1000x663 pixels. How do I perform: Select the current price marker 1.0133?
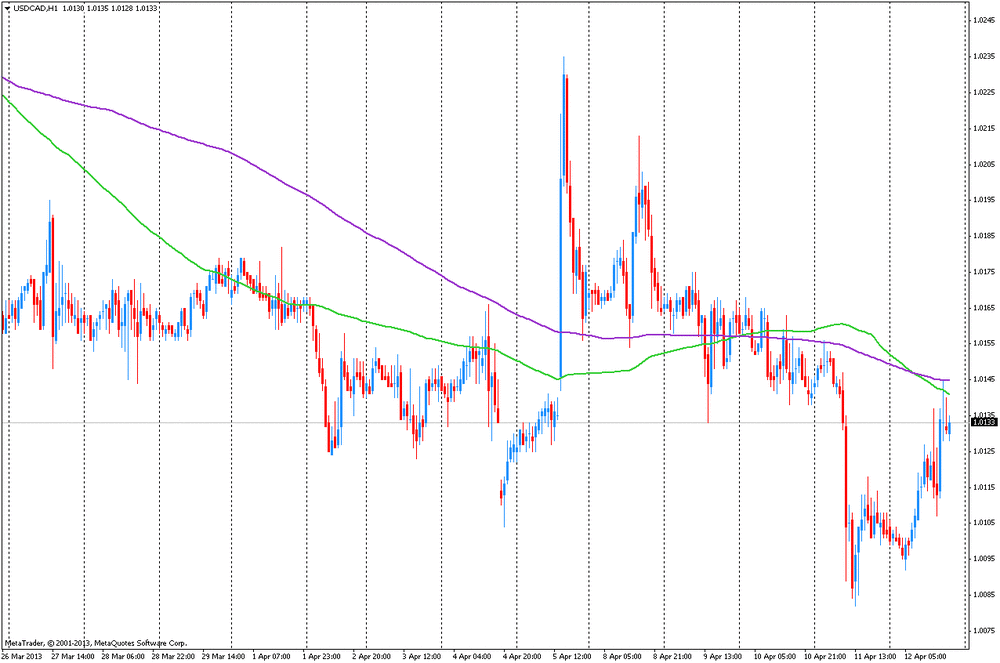point(984,422)
